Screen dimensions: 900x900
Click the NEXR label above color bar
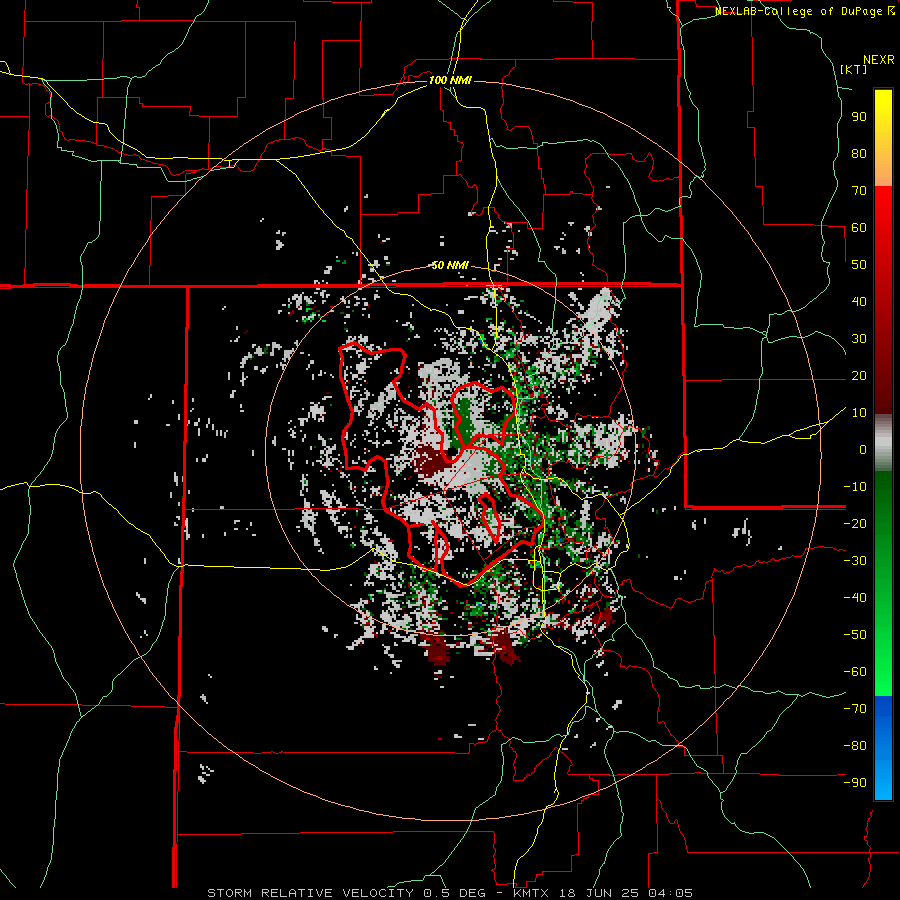(x=879, y=60)
